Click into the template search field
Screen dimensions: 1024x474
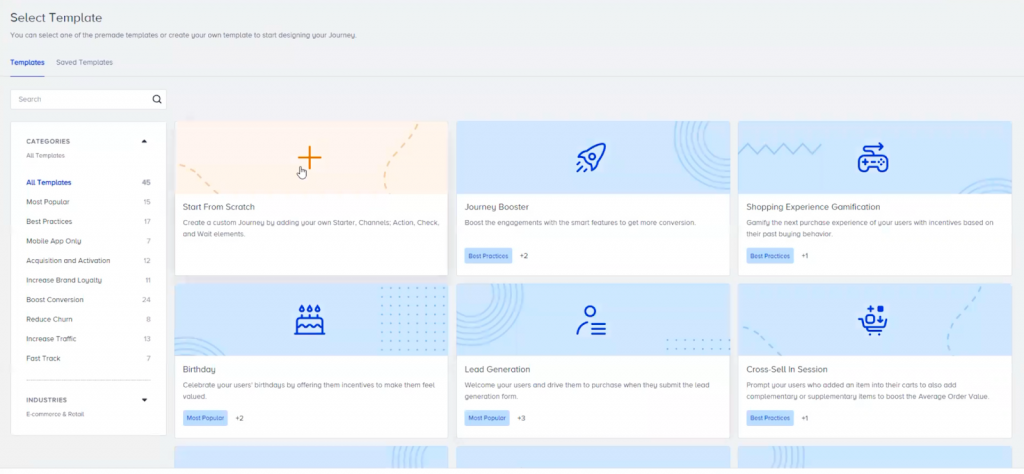(80, 100)
